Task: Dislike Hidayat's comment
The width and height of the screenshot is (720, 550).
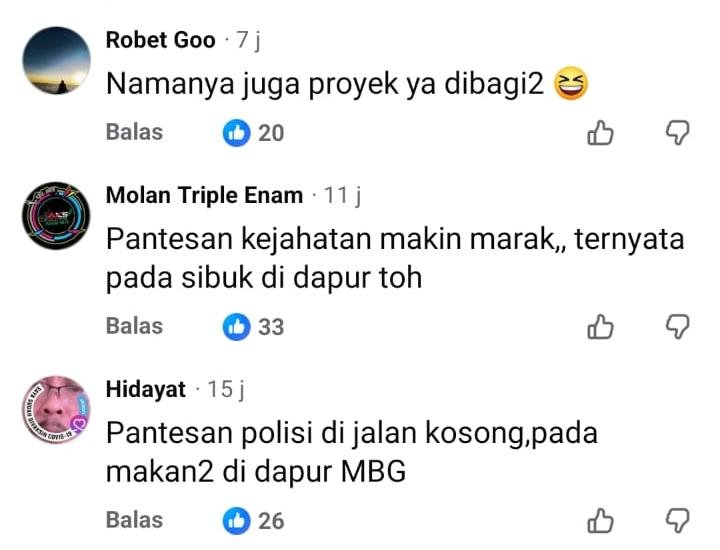Action: coord(678,521)
